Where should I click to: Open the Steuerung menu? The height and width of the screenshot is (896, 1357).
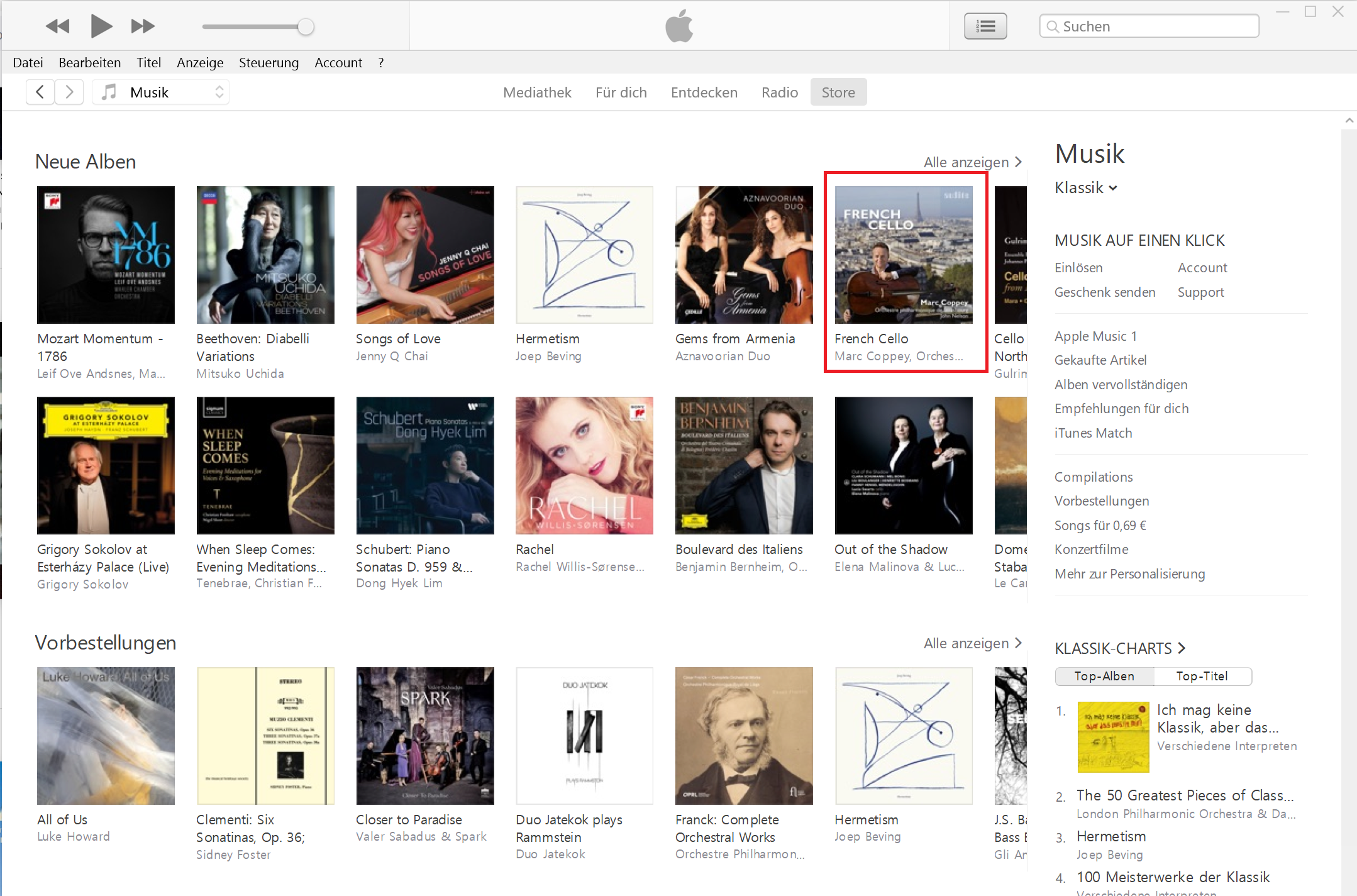pos(269,63)
